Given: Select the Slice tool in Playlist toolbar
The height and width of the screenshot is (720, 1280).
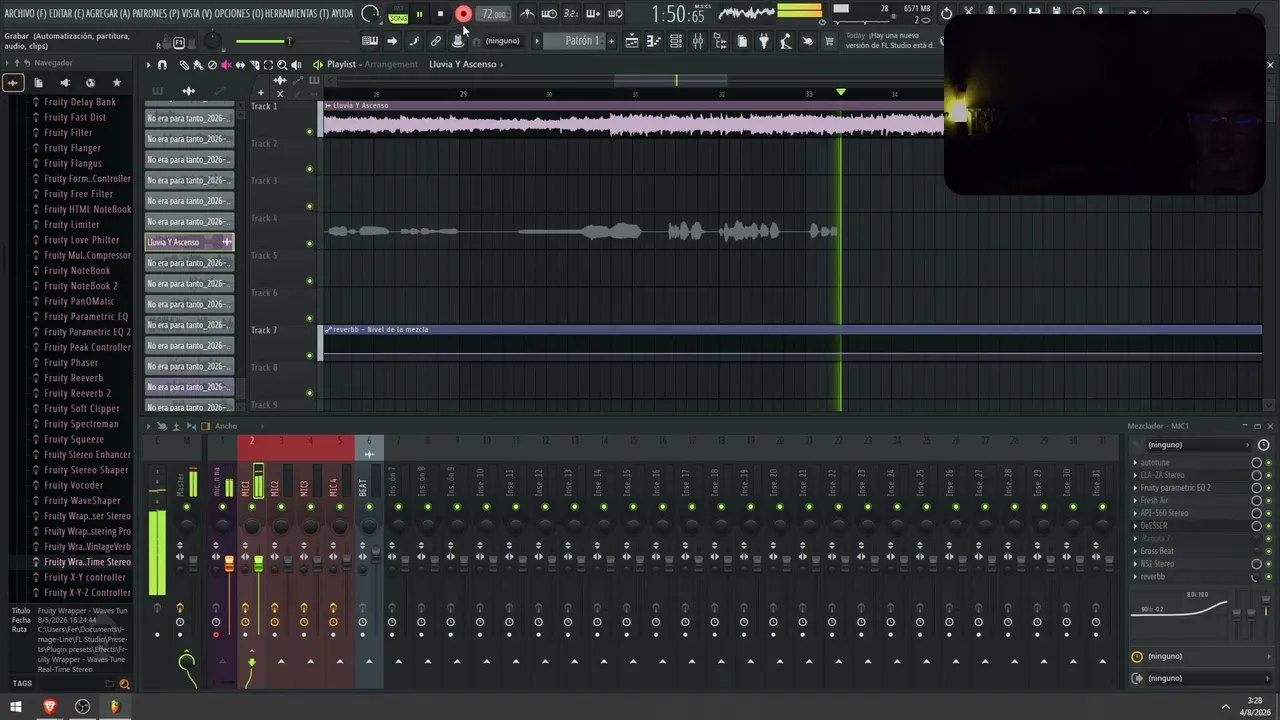Looking at the screenshot, I should click(x=254, y=65).
